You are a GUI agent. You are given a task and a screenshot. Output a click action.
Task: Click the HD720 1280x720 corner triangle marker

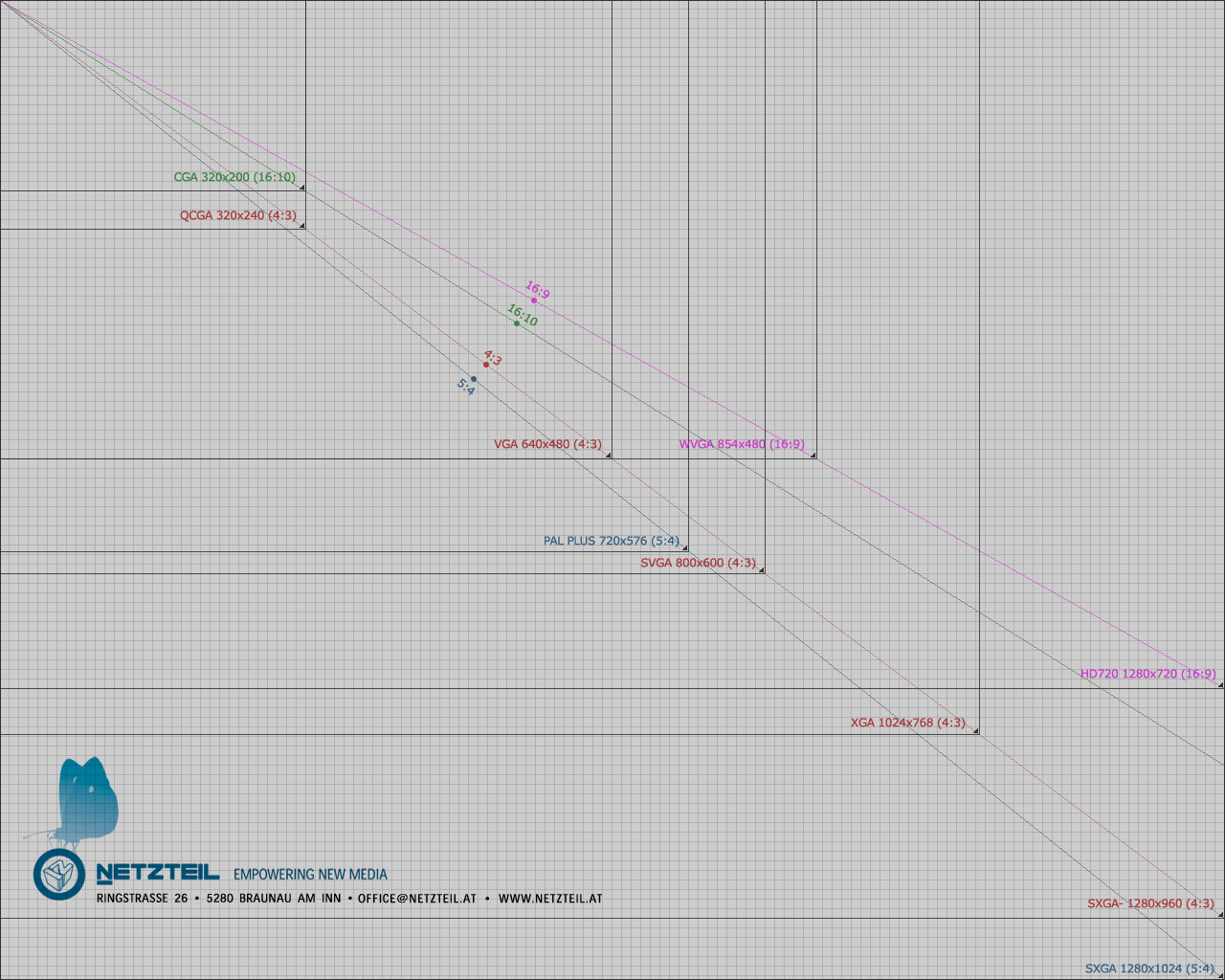point(1221,685)
